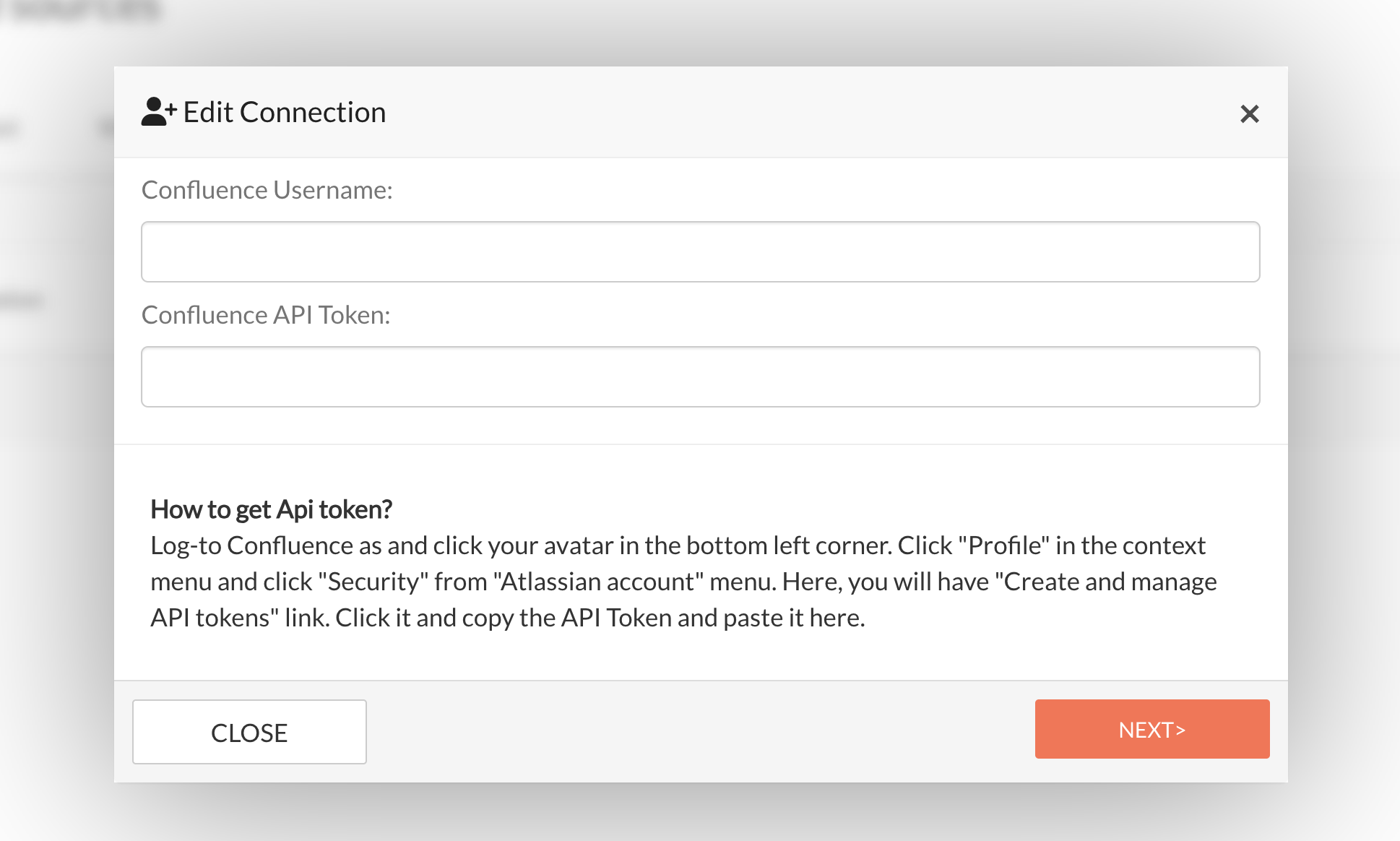Click the Confluence Username input field

coord(700,251)
